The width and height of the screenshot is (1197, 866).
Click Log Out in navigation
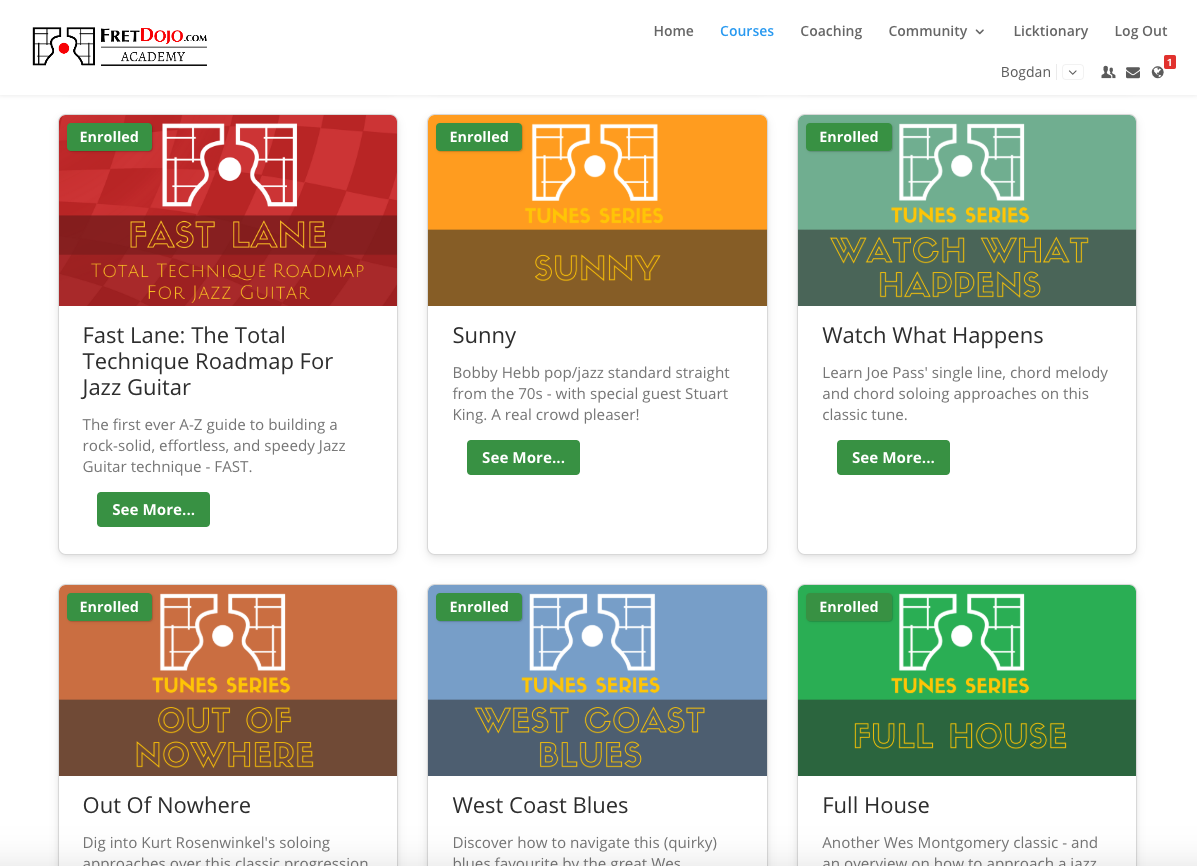coord(1141,31)
